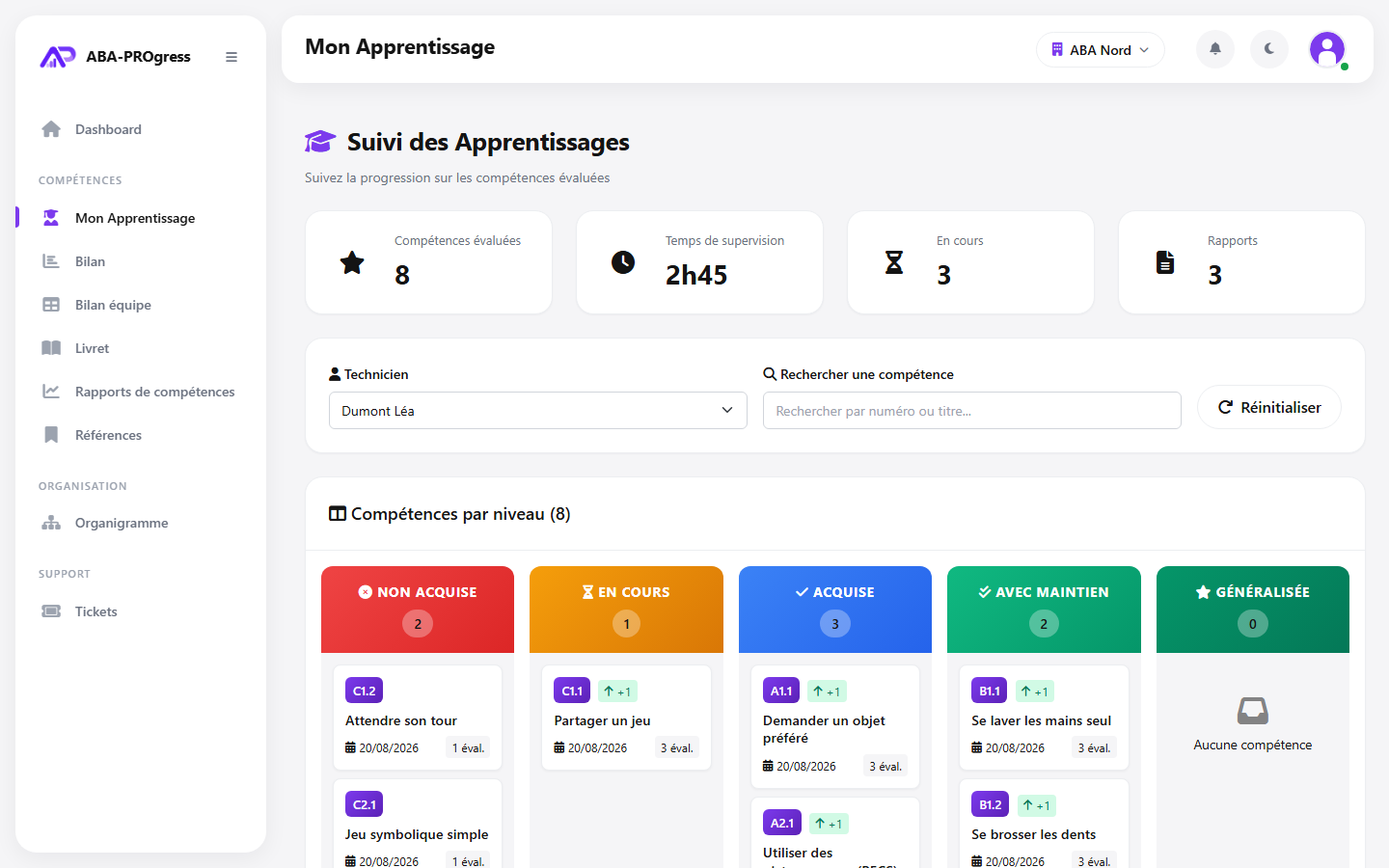Click the A1.1 competence badge
Image resolution: width=1389 pixels, height=868 pixels.
[x=781, y=691]
